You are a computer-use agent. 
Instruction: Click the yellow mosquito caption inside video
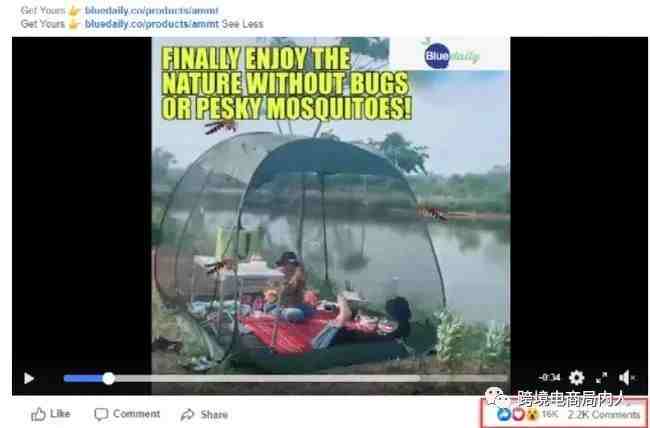pyautogui.click(x=286, y=83)
